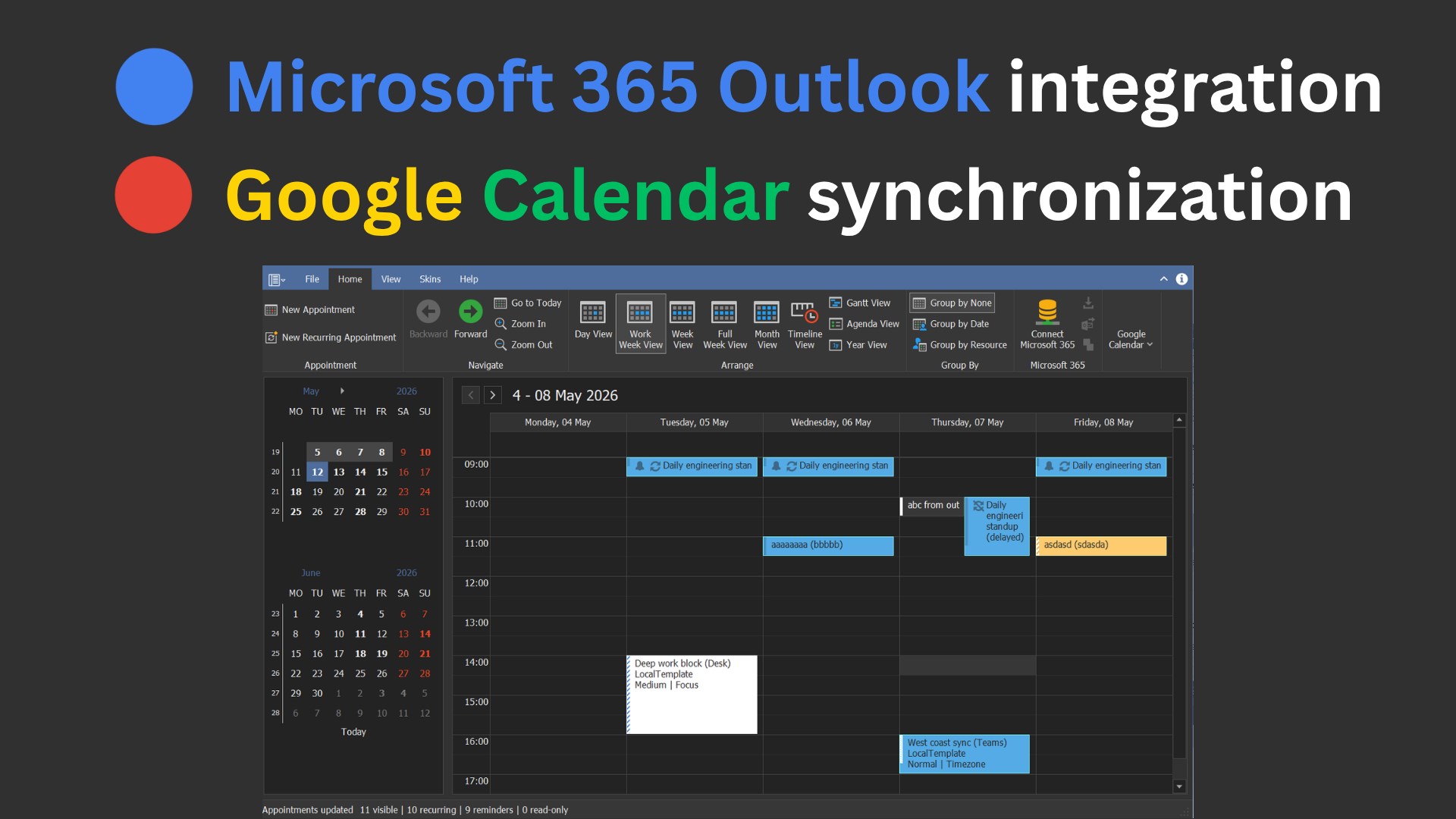Zoom Out of the calendar

523,344
